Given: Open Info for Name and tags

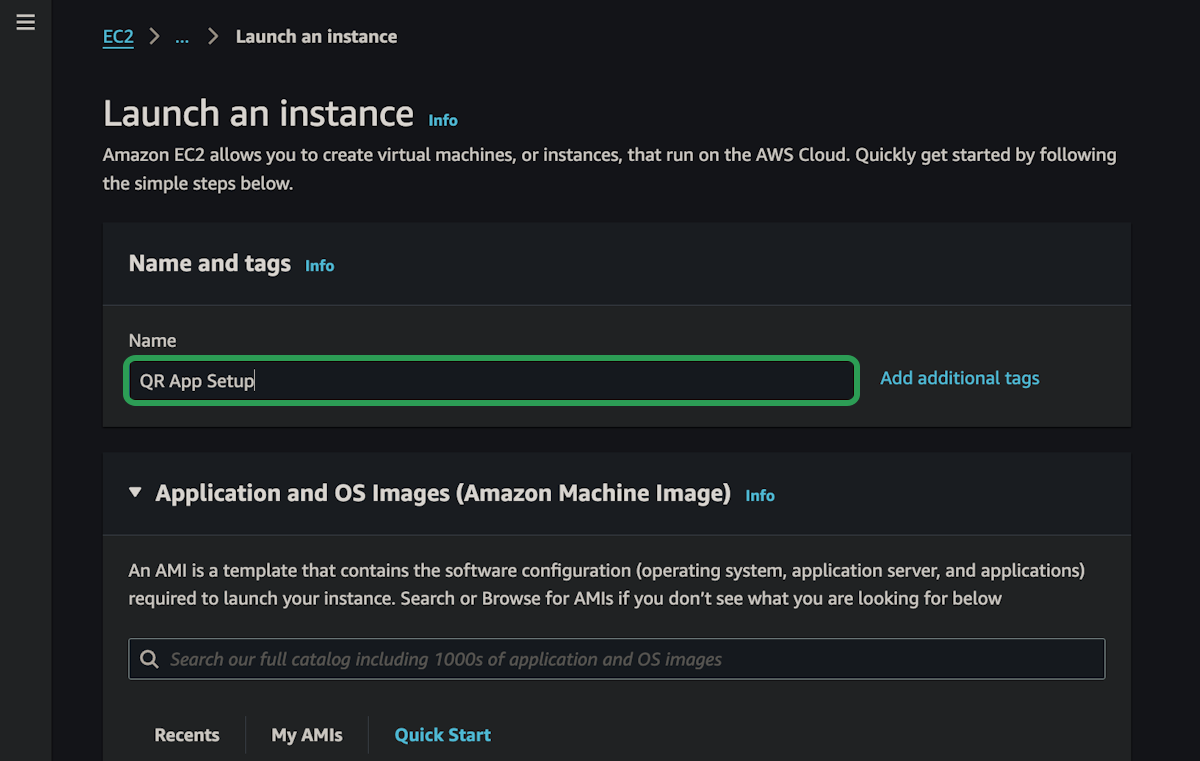Looking at the screenshot, I should (x=320, y=266).
